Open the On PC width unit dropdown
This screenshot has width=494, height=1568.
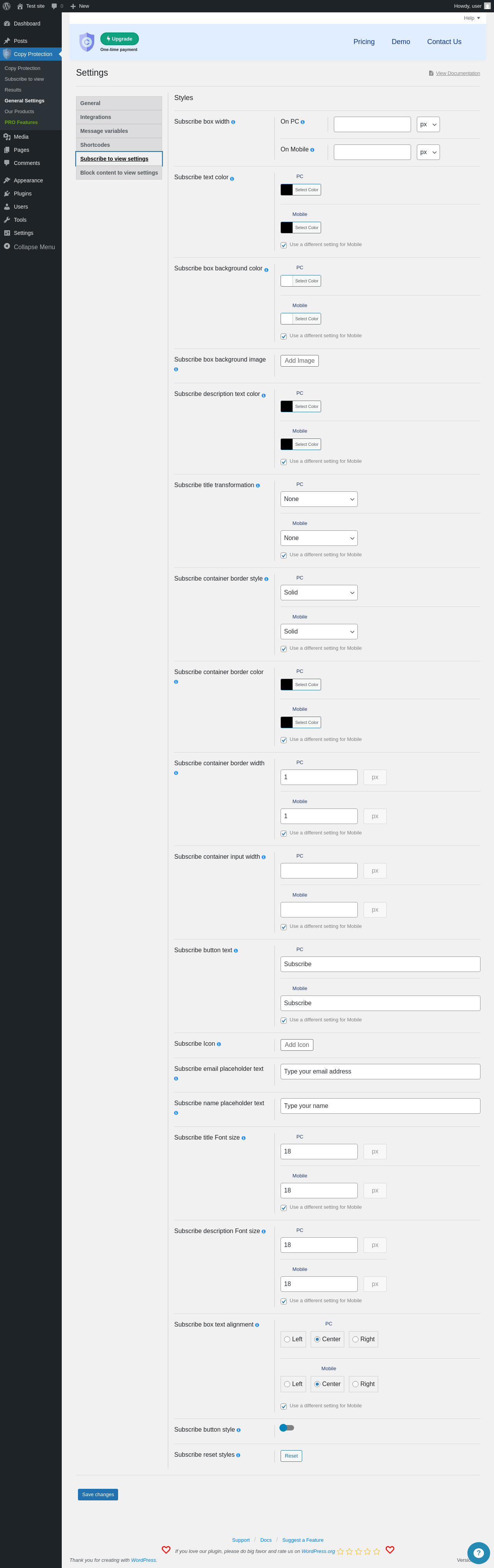click(428, 124)
